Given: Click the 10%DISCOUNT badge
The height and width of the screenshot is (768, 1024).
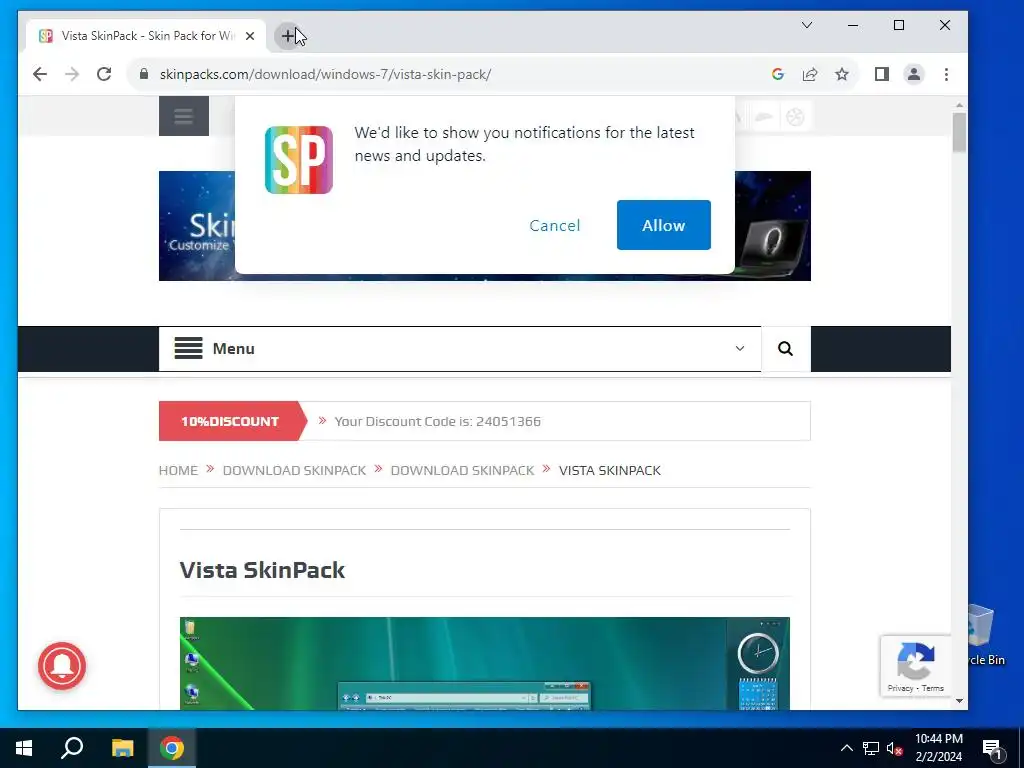Looking at the screenshot, I should point(230,421).
